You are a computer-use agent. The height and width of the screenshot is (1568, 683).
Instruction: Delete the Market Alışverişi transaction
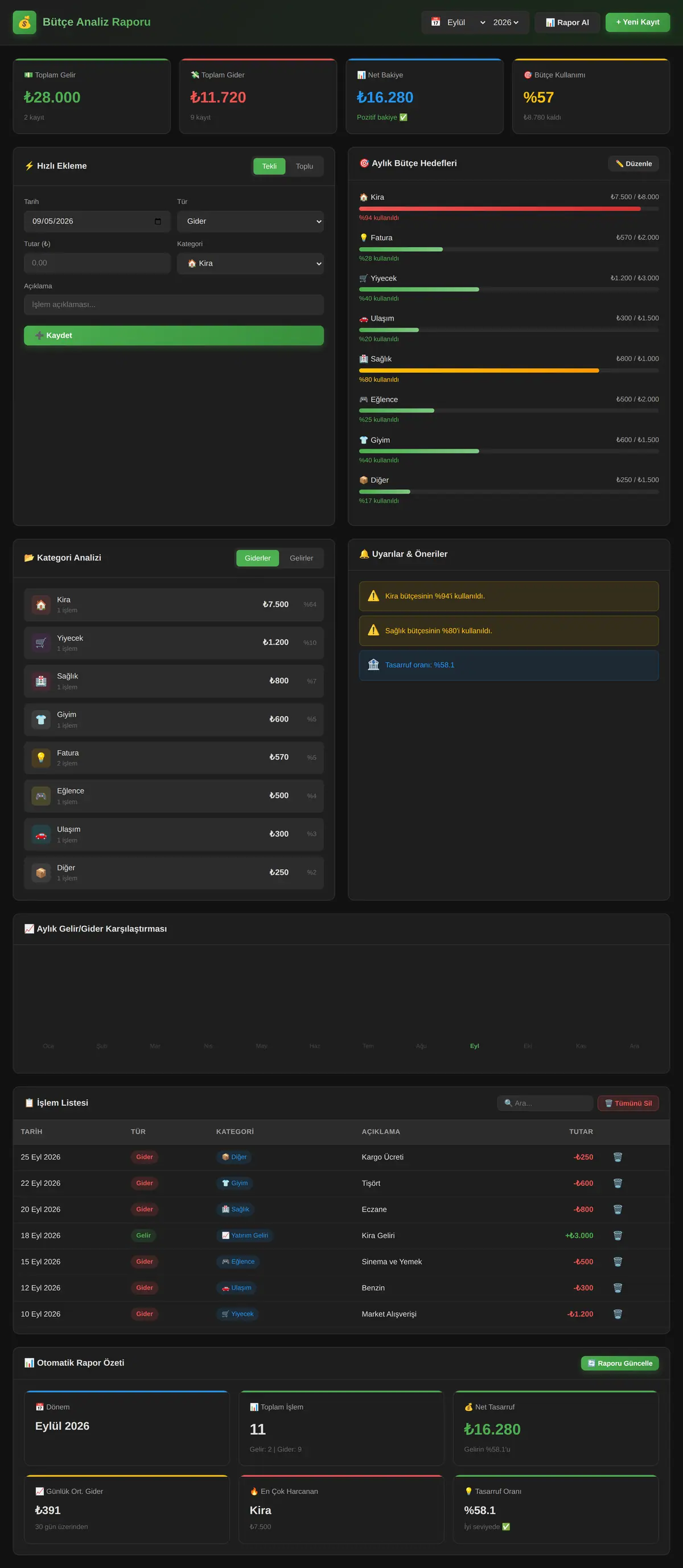pyautogui.click(x=618, y=1314)
